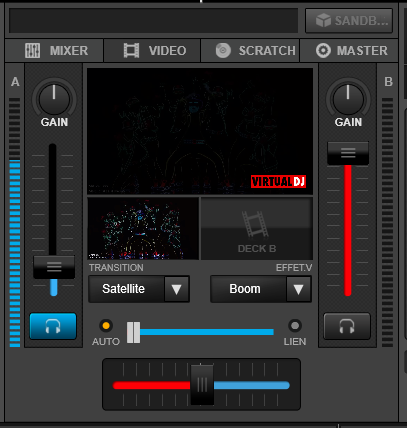Click the video film strip icon

coord(131,51)
